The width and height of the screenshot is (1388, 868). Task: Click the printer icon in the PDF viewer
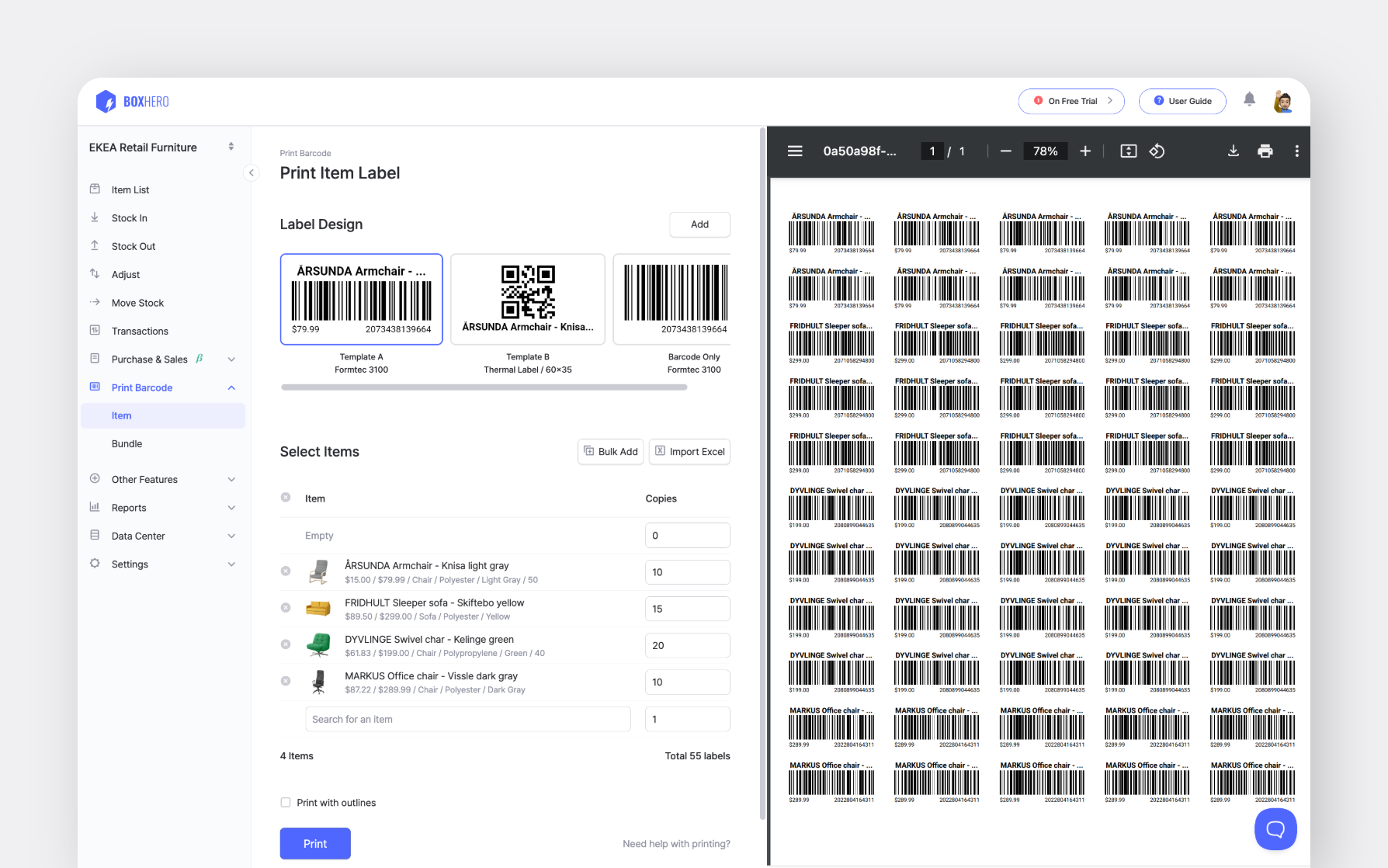(1265, 151)
